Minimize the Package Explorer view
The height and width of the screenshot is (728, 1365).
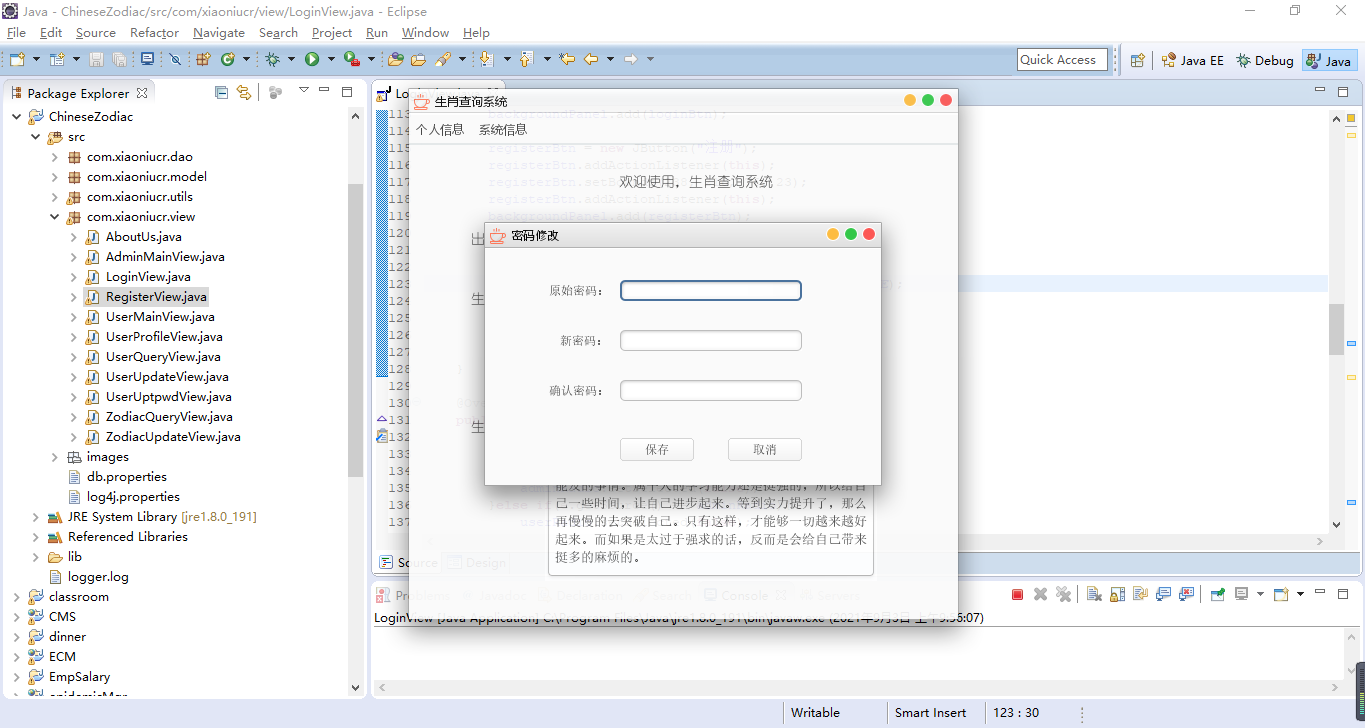(x=326, y=91)
